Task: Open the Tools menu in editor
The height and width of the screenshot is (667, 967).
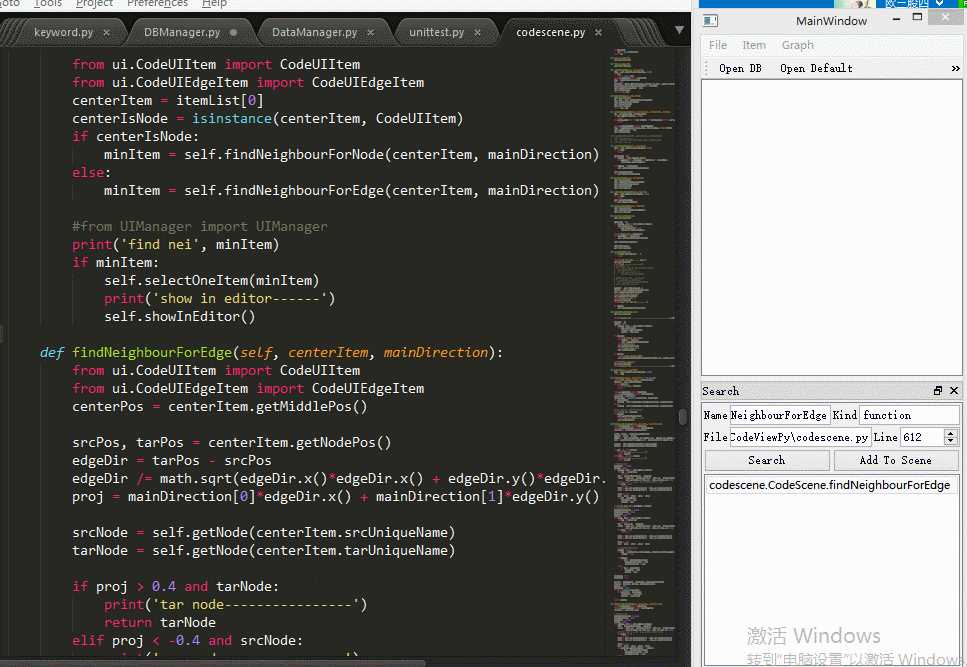Action: [47, 4]
